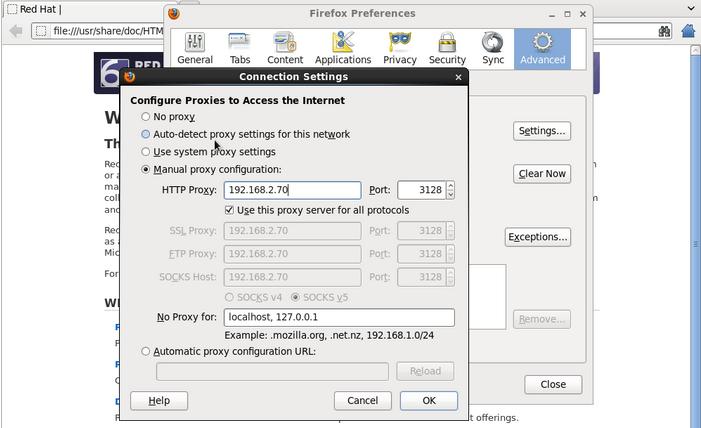701x428 pixels.
Task: Click the binoculars search icon in browser
Action: pos(664,31)
